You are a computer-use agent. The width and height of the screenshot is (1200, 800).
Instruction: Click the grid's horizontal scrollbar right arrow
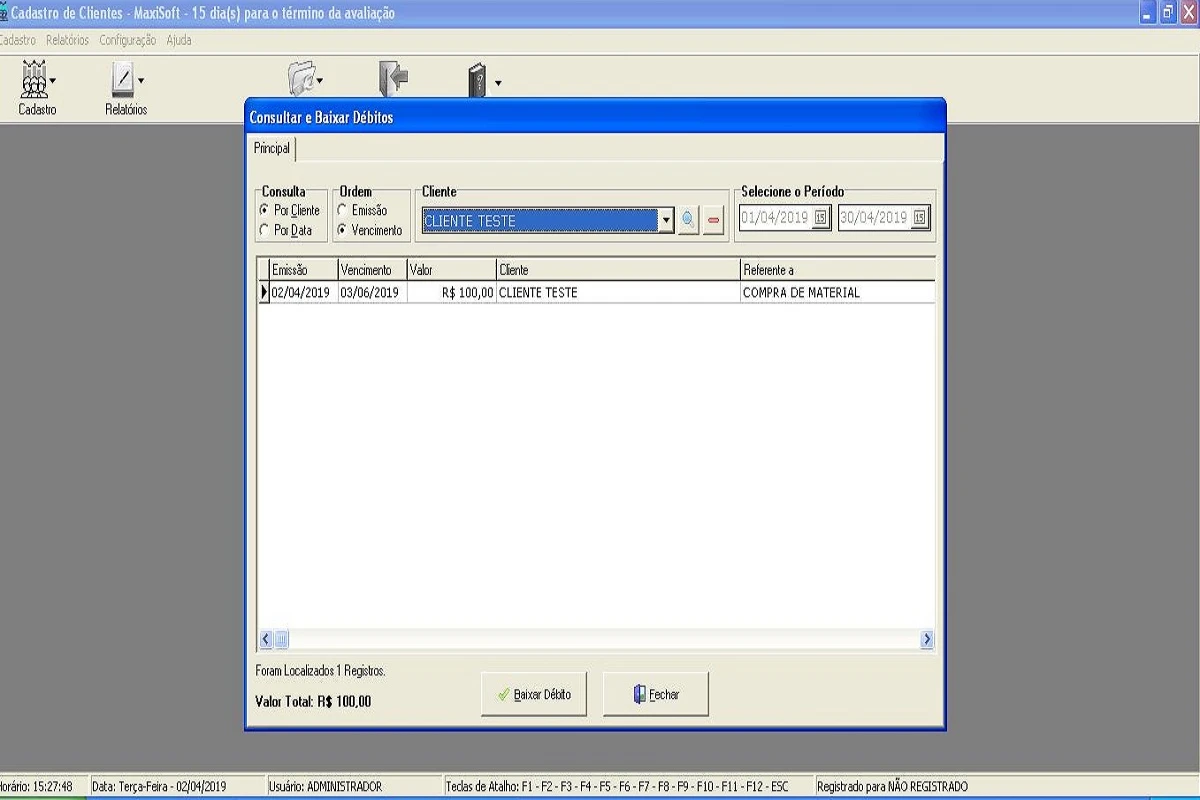[927, 639]
